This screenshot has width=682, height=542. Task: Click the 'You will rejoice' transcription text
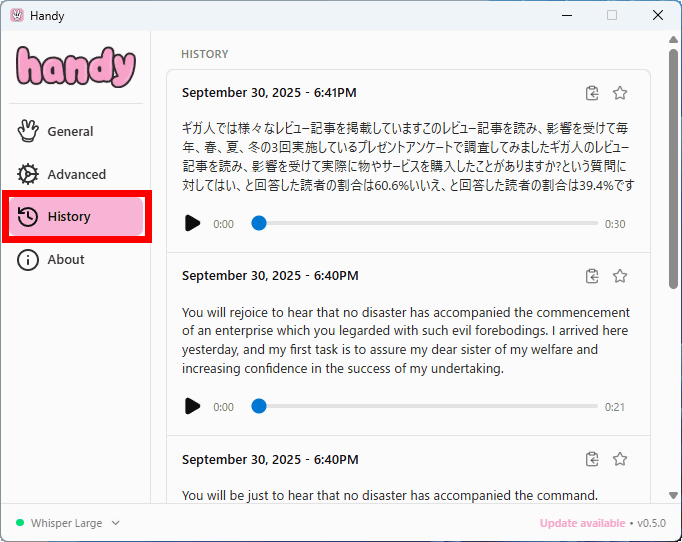coord(406,340)
